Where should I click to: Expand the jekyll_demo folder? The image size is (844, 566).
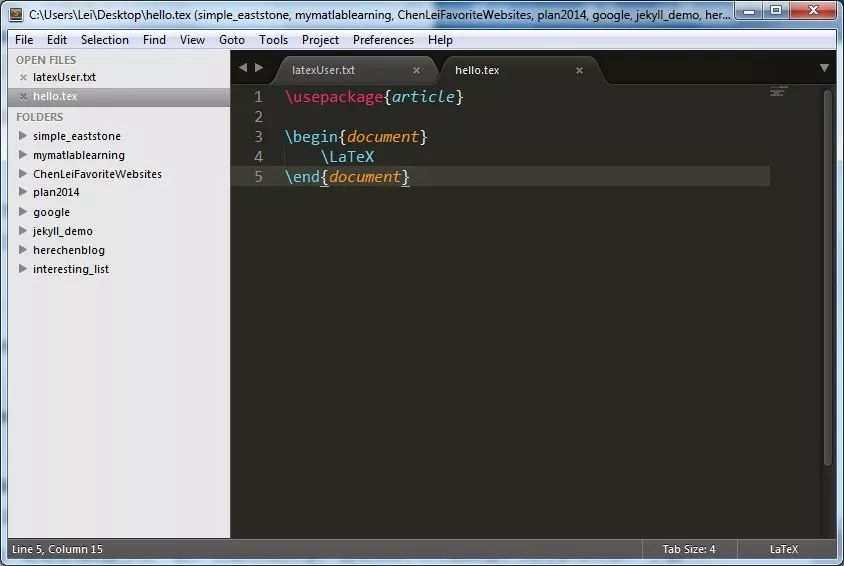click(x=23, y=230)
